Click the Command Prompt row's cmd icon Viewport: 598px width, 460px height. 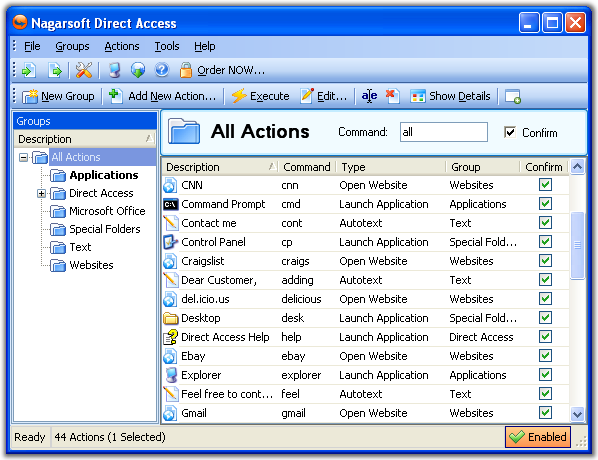(x=170, y=204)
